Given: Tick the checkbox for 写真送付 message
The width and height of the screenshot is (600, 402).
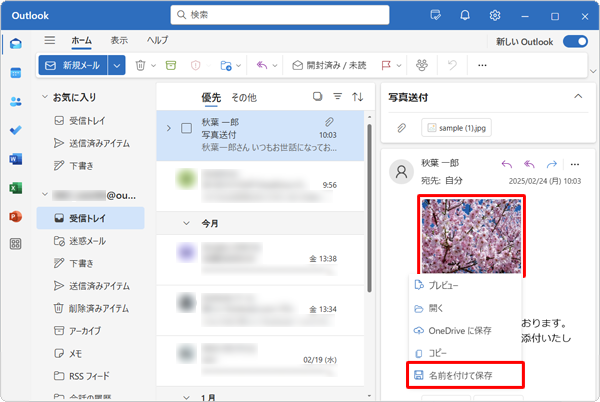Looking at the screenshot, I should (186, 128).
